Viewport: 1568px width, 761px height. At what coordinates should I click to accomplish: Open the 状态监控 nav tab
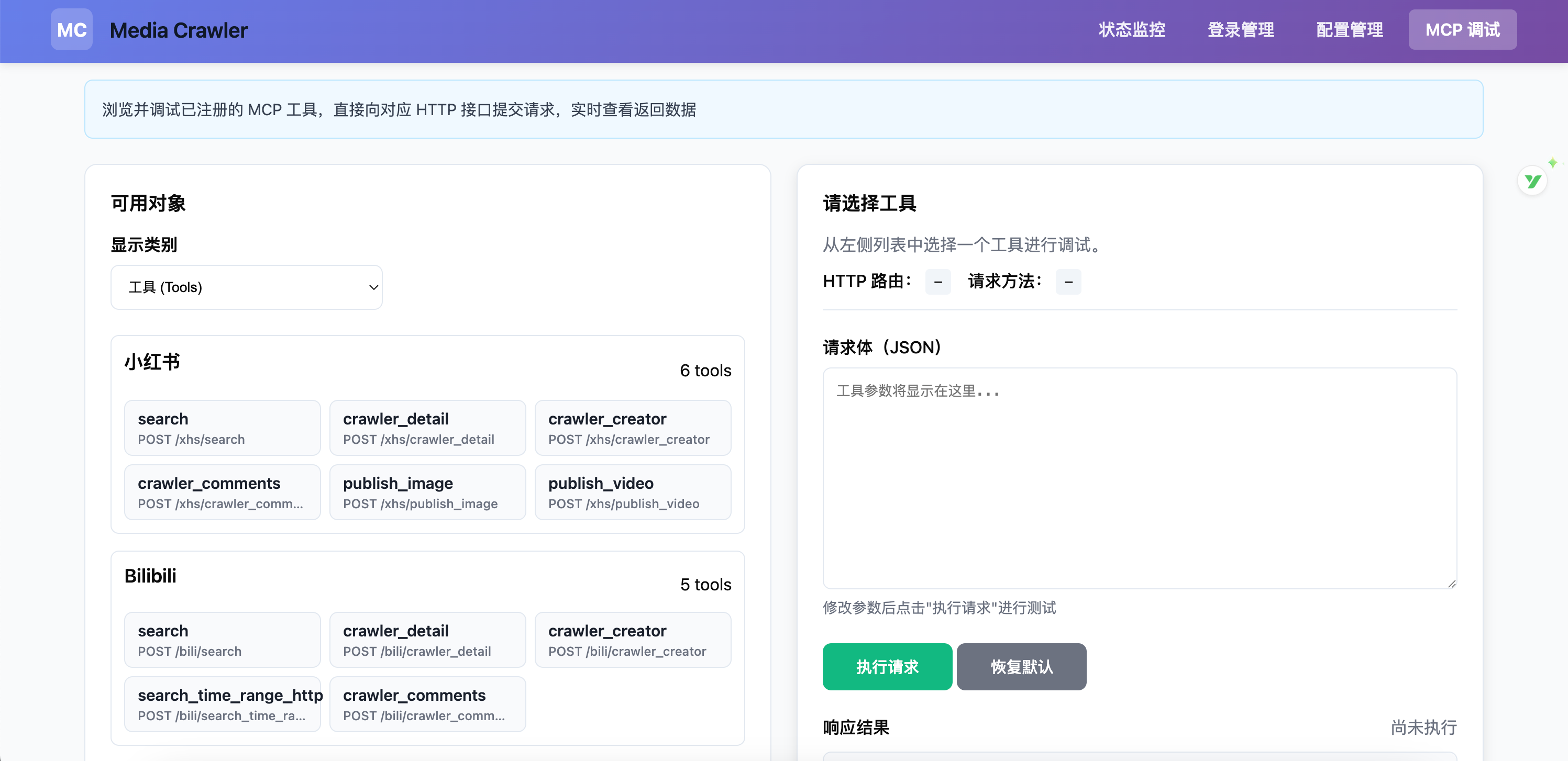1132,30
